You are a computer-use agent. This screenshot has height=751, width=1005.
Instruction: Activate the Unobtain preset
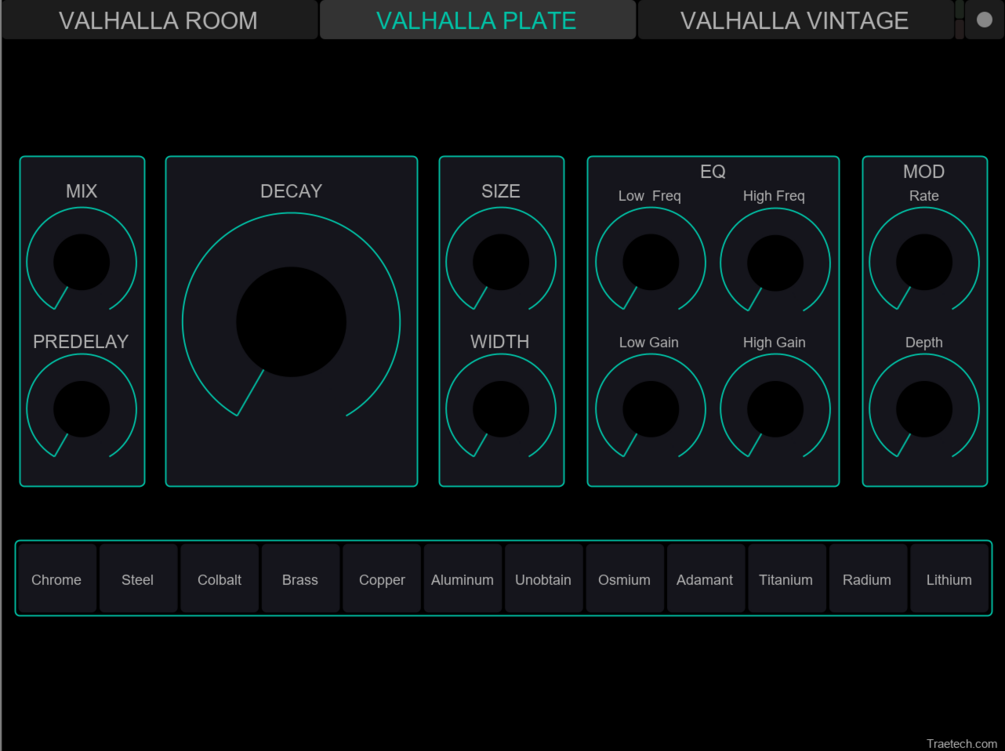(x=544, y=579)
